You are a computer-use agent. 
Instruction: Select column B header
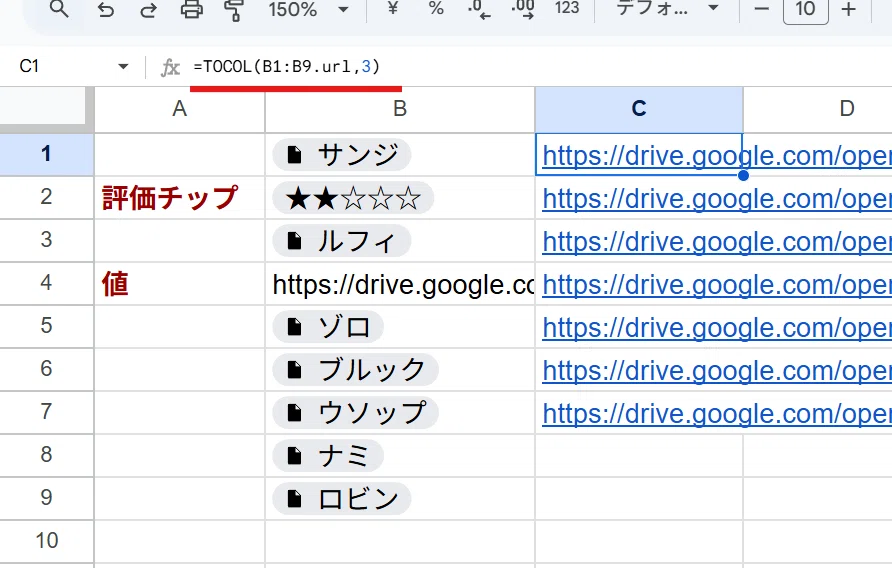400,109
